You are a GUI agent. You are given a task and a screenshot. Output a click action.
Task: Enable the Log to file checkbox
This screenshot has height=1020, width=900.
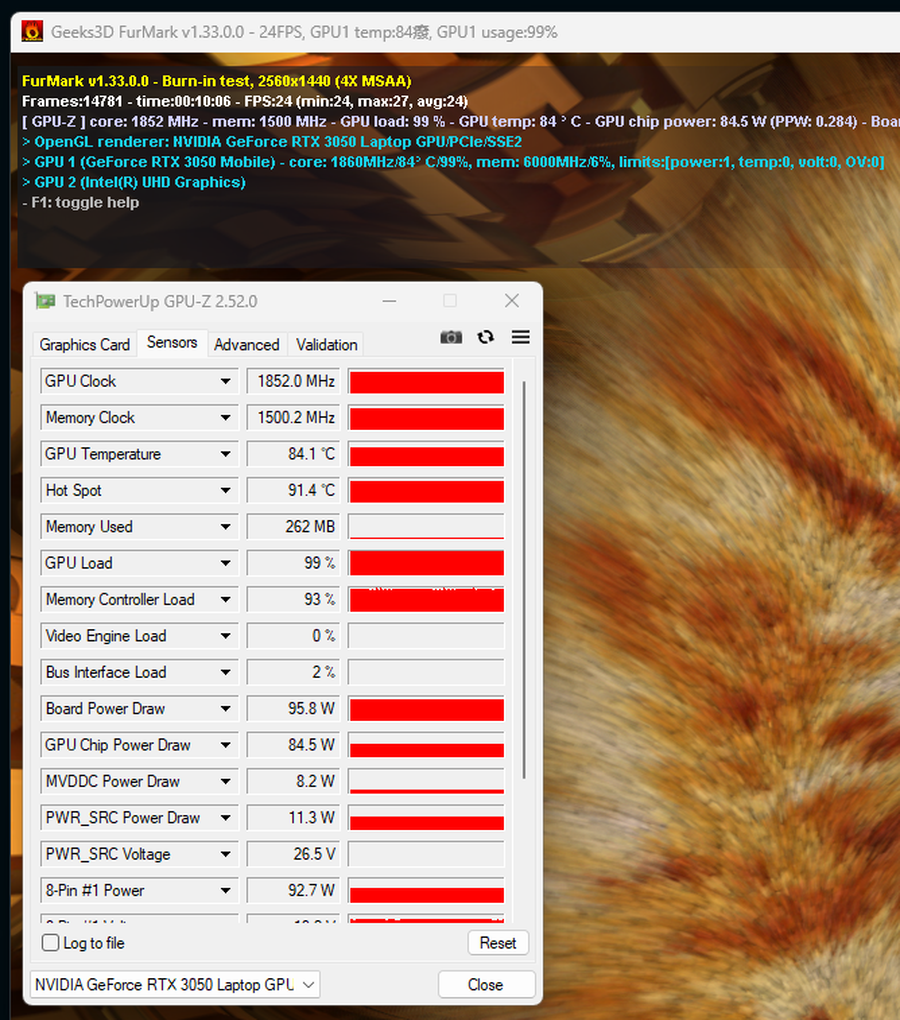click(x=51, y=943)
